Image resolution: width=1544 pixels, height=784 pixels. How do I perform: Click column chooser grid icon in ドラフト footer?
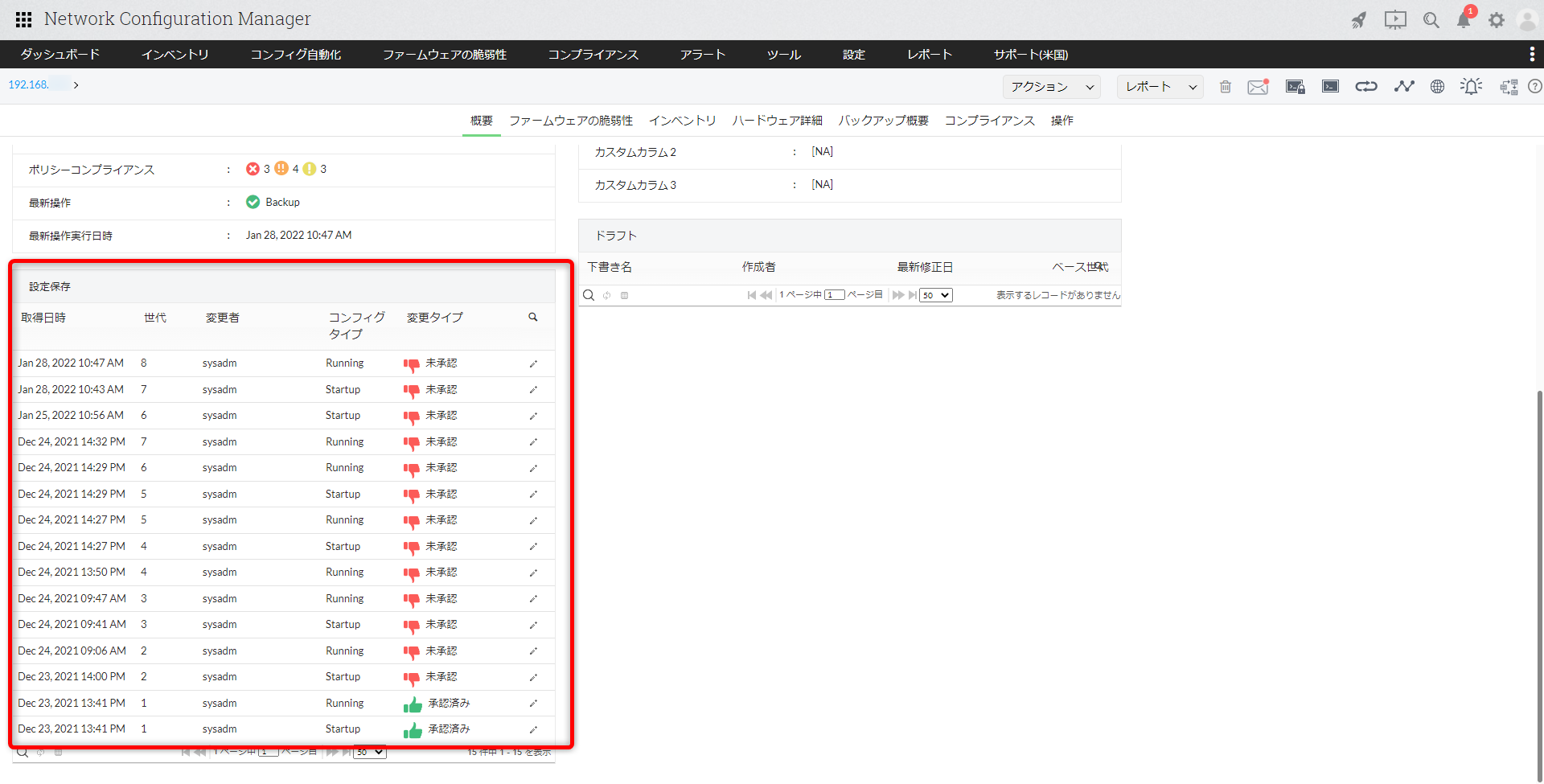point(625,296)
